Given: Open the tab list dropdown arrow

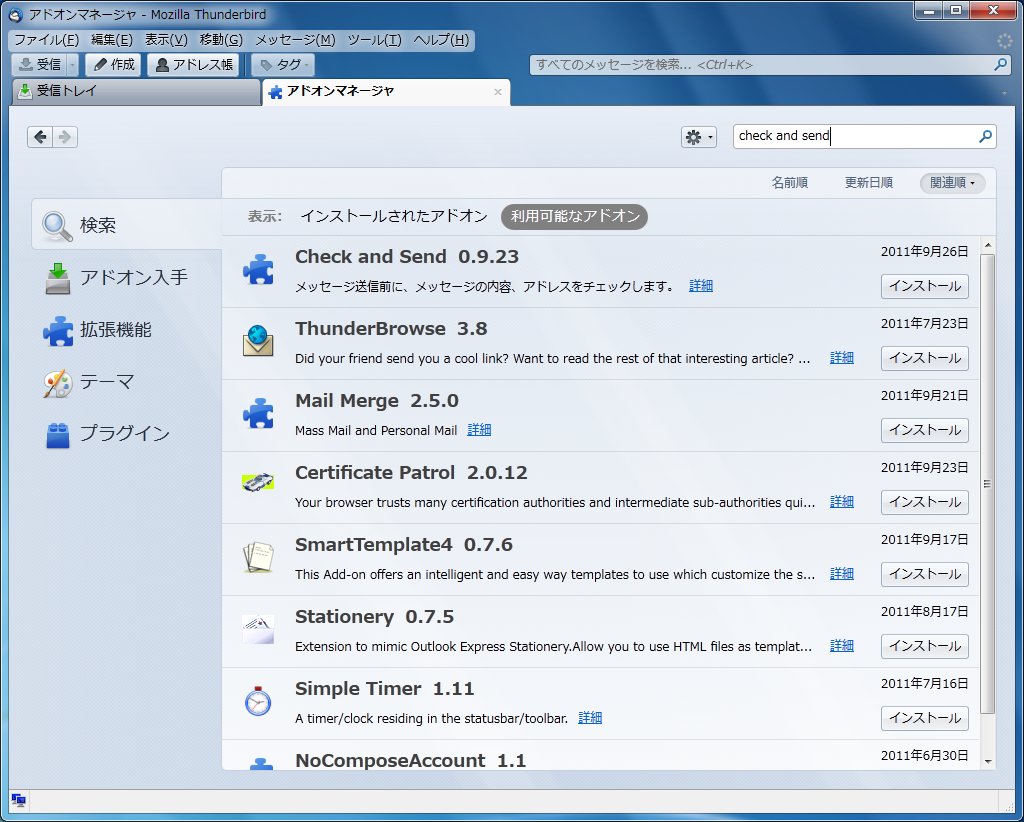Looking at the screenshot, I should point(1004,93).
